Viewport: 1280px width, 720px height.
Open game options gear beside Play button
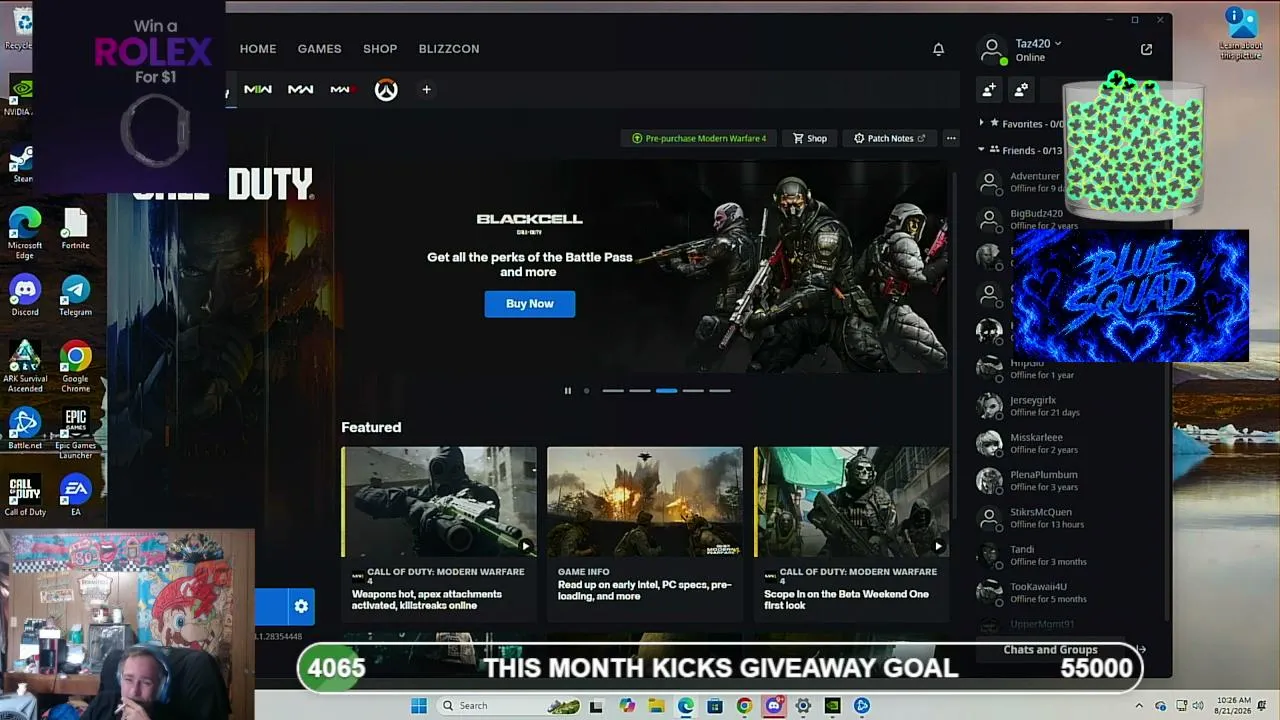(301, 606)
